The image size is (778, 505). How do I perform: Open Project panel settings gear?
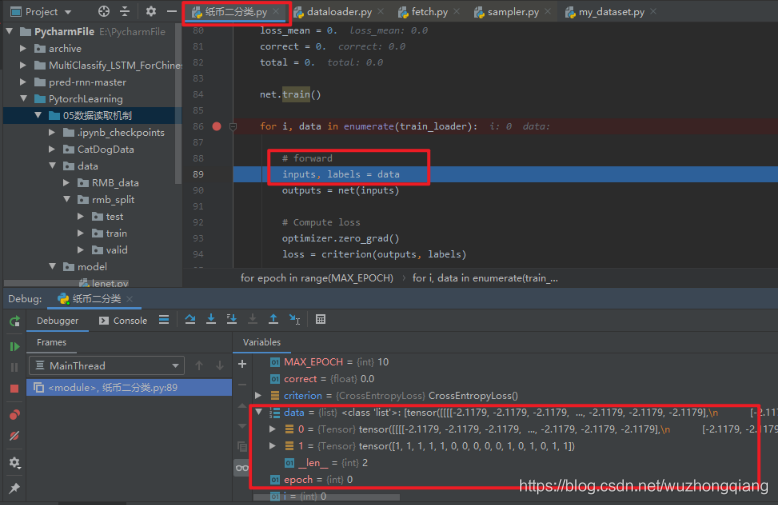pyautogui.click(x=150, y=12)
